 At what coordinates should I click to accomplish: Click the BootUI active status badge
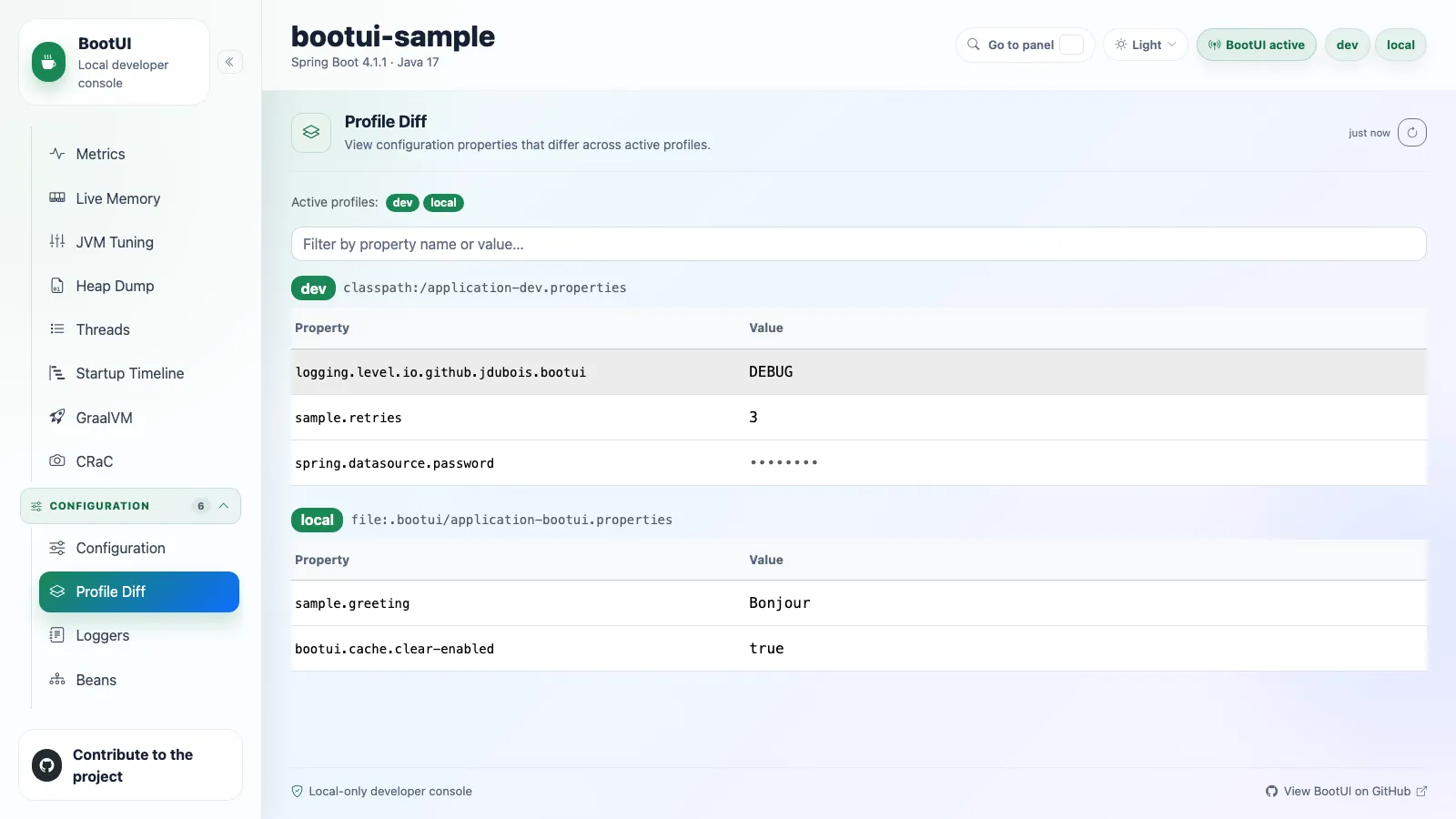point(1257,45)
